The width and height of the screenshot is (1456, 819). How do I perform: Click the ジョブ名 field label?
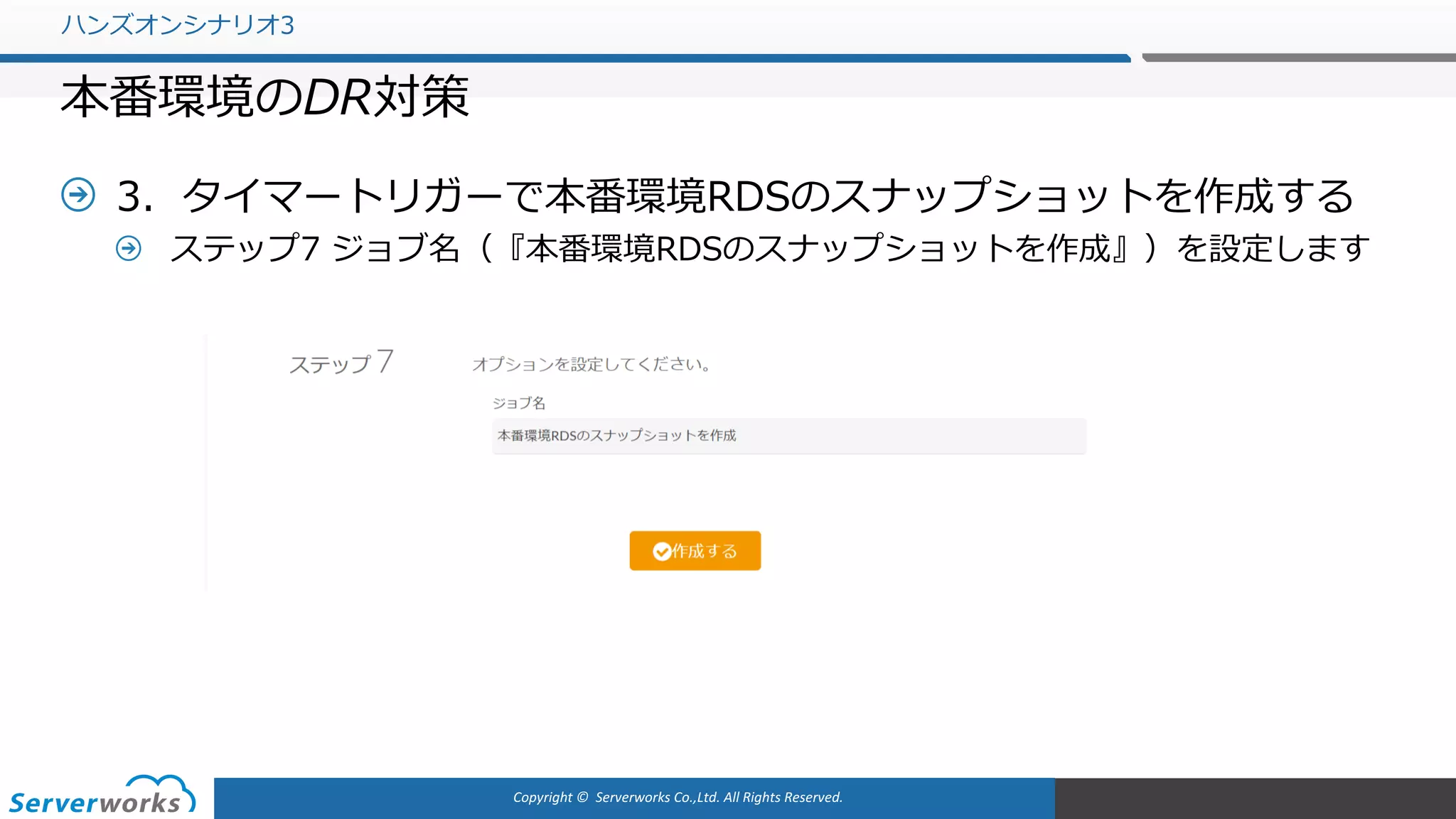coord(519,402)
